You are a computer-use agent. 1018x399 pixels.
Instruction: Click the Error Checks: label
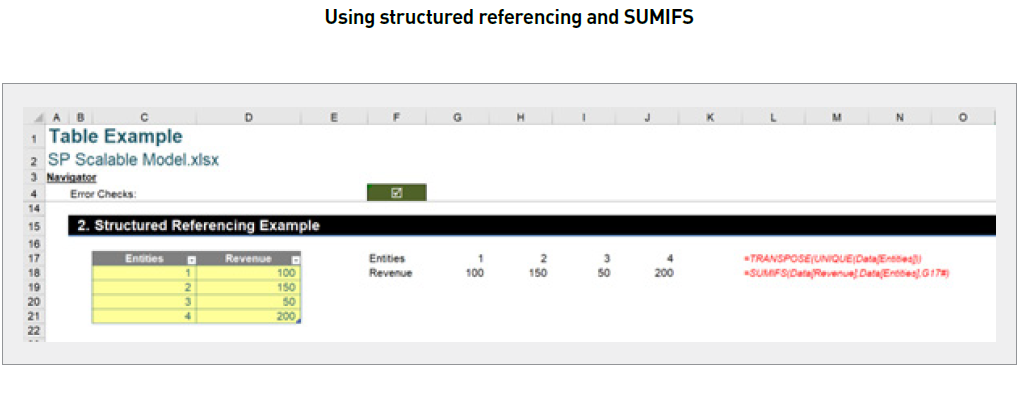coord(104,193)
